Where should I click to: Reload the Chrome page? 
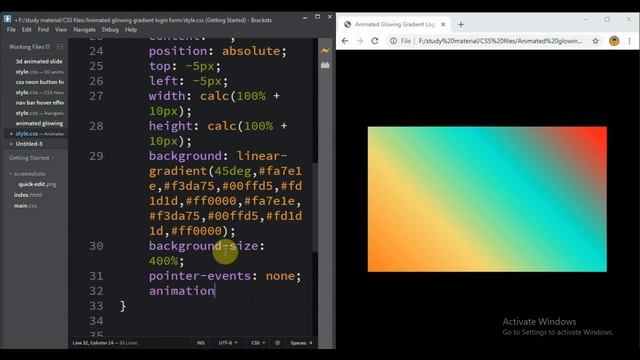375,41
